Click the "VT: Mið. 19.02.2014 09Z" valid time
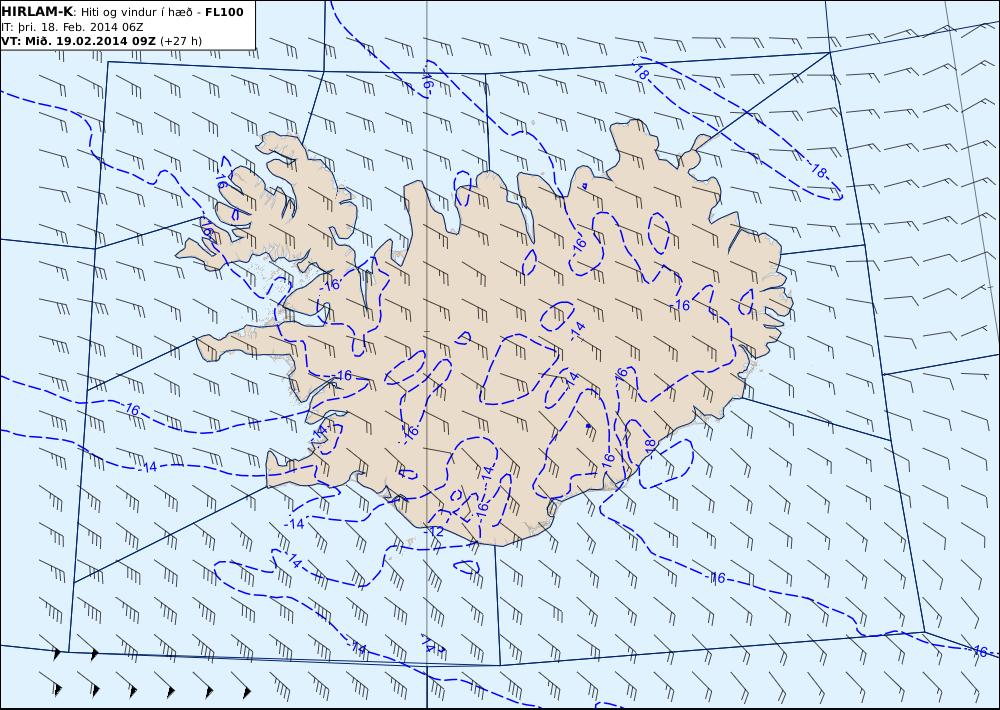The height and width of the screenshot is (710, 1000). click(x=78, y=41)
